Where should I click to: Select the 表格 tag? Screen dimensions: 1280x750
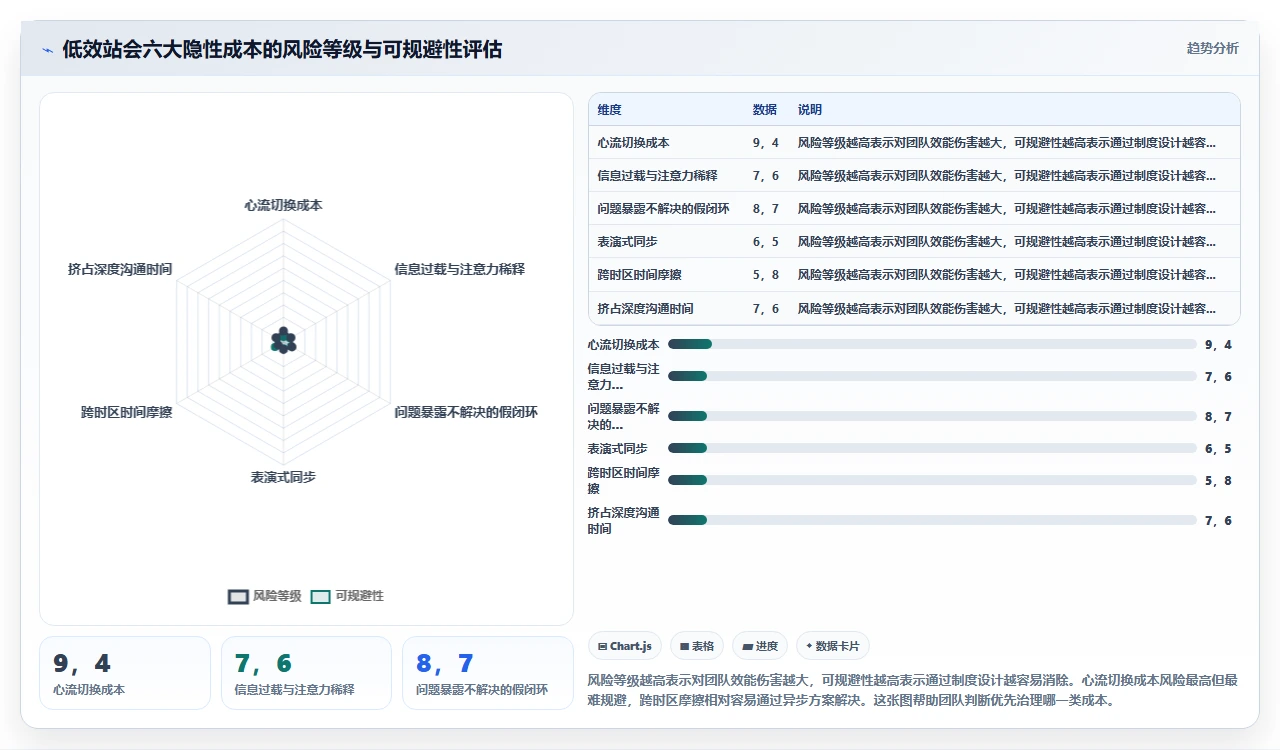pos(697,646)
